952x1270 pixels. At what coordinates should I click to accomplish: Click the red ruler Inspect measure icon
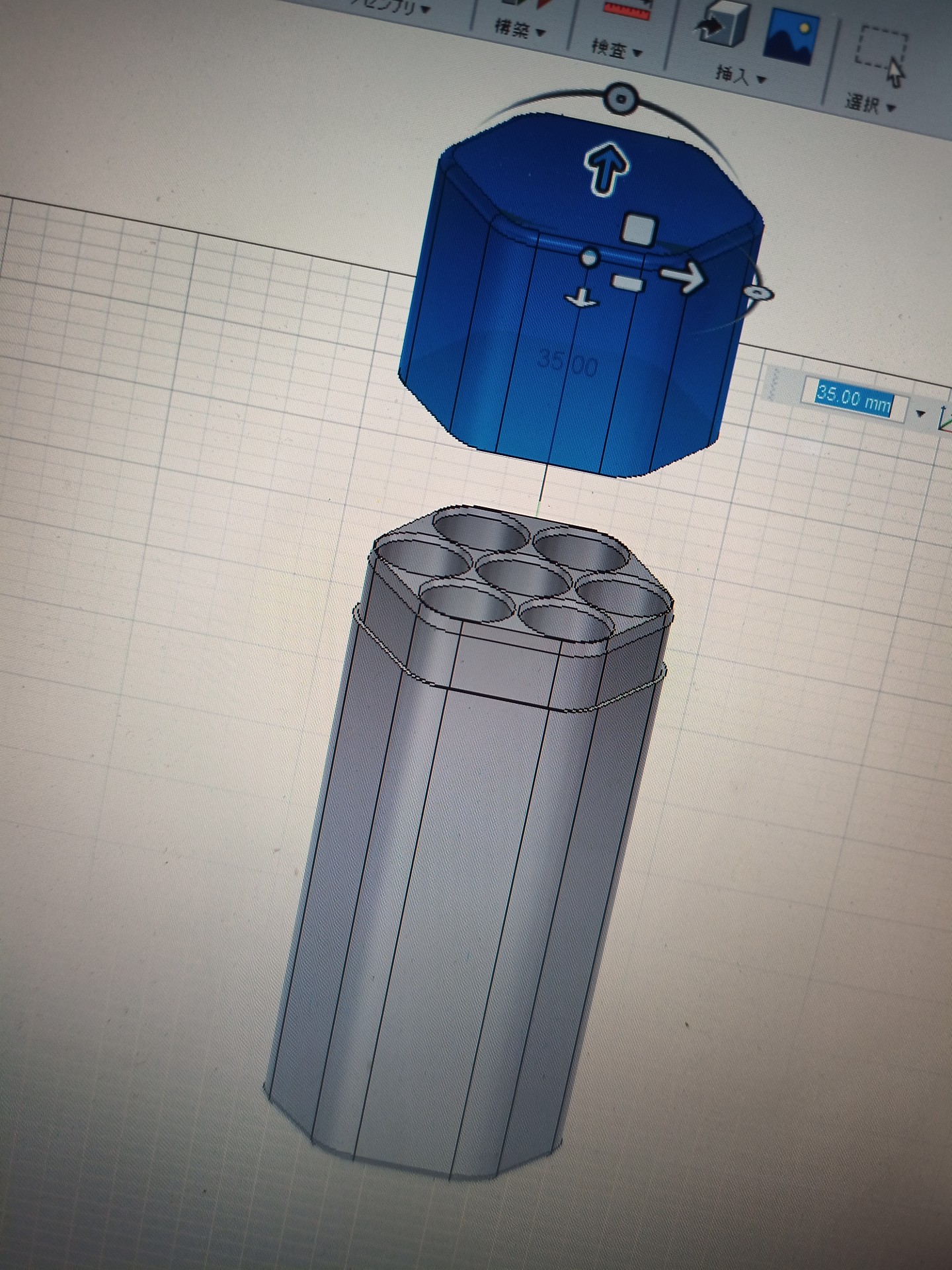pyautogui.click(x=626, y=9)
